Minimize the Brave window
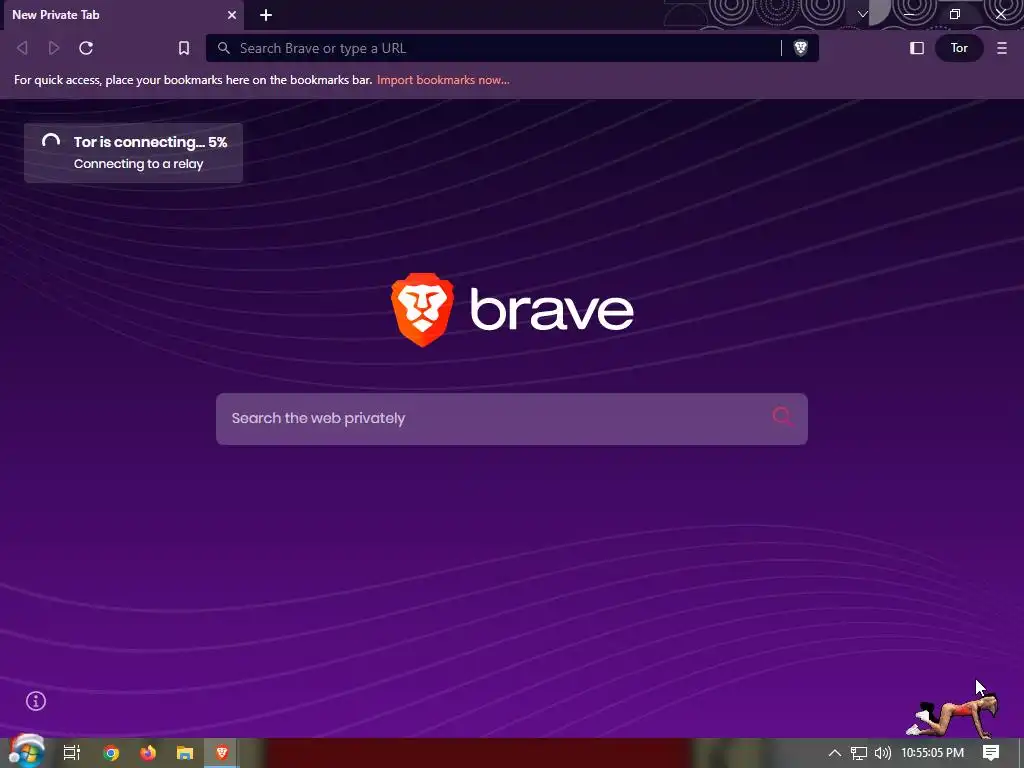The image size is (1024, 768). tap(909, 14)
